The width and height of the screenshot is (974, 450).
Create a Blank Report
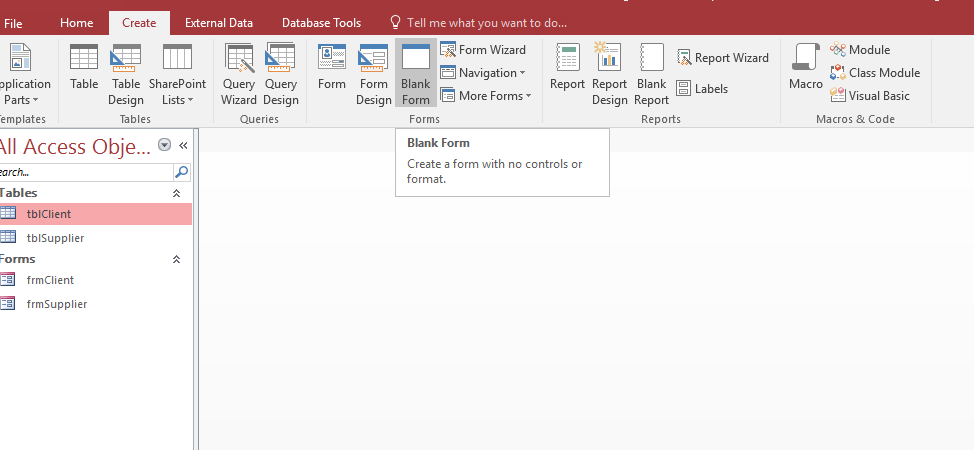pos(652,74)
